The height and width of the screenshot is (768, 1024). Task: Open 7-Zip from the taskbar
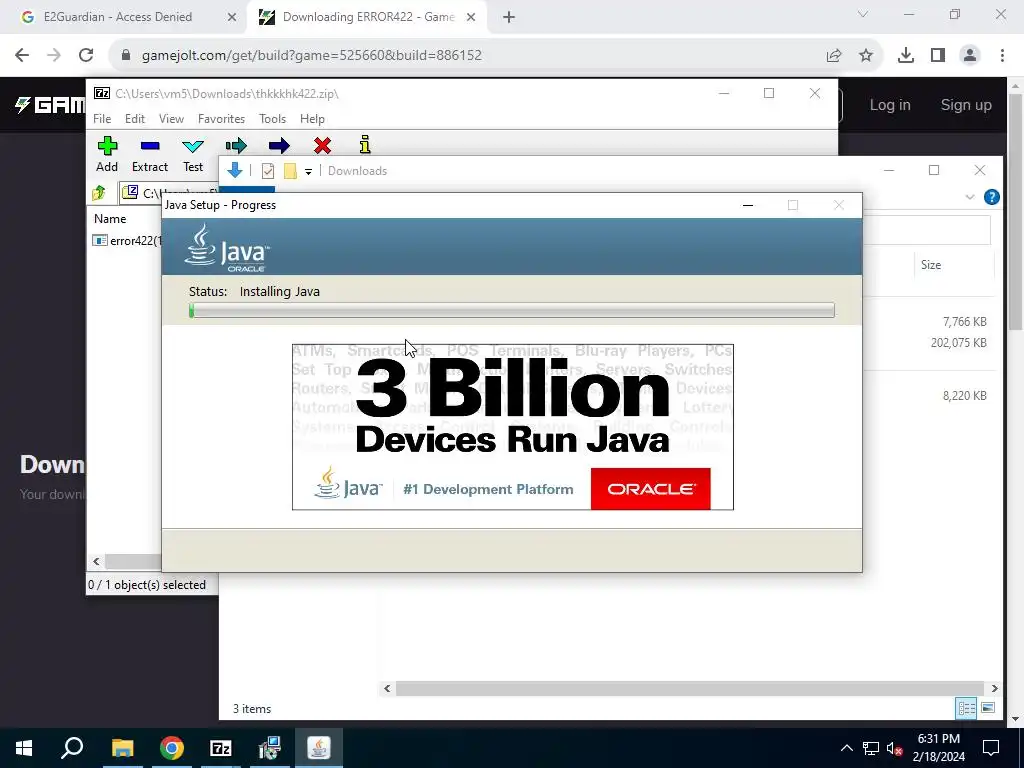pos(221,748)
